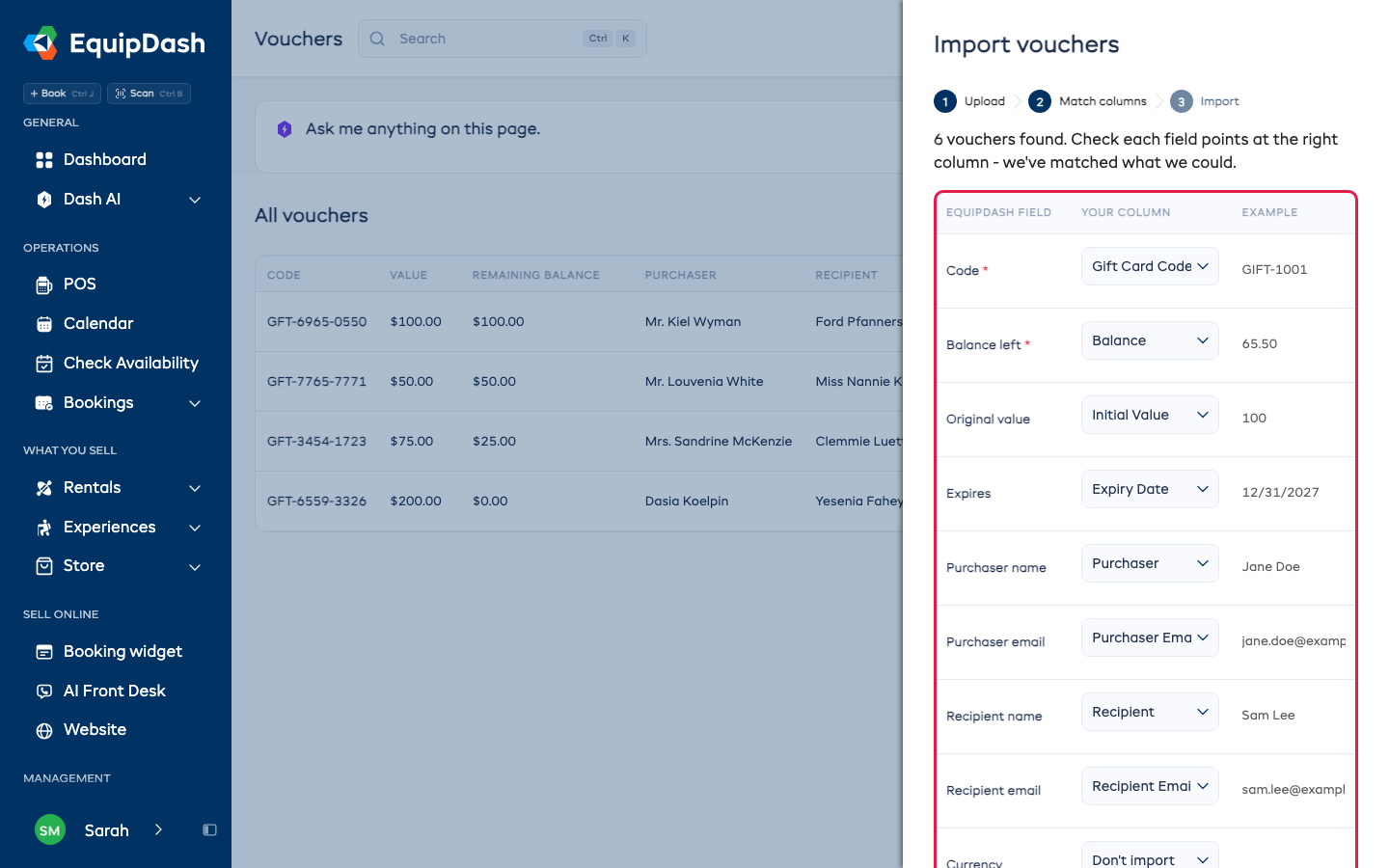Select voucher code GFT-3454-1723
The width and height of the screenshot is (1389, 868).
(x=317, y=442)
